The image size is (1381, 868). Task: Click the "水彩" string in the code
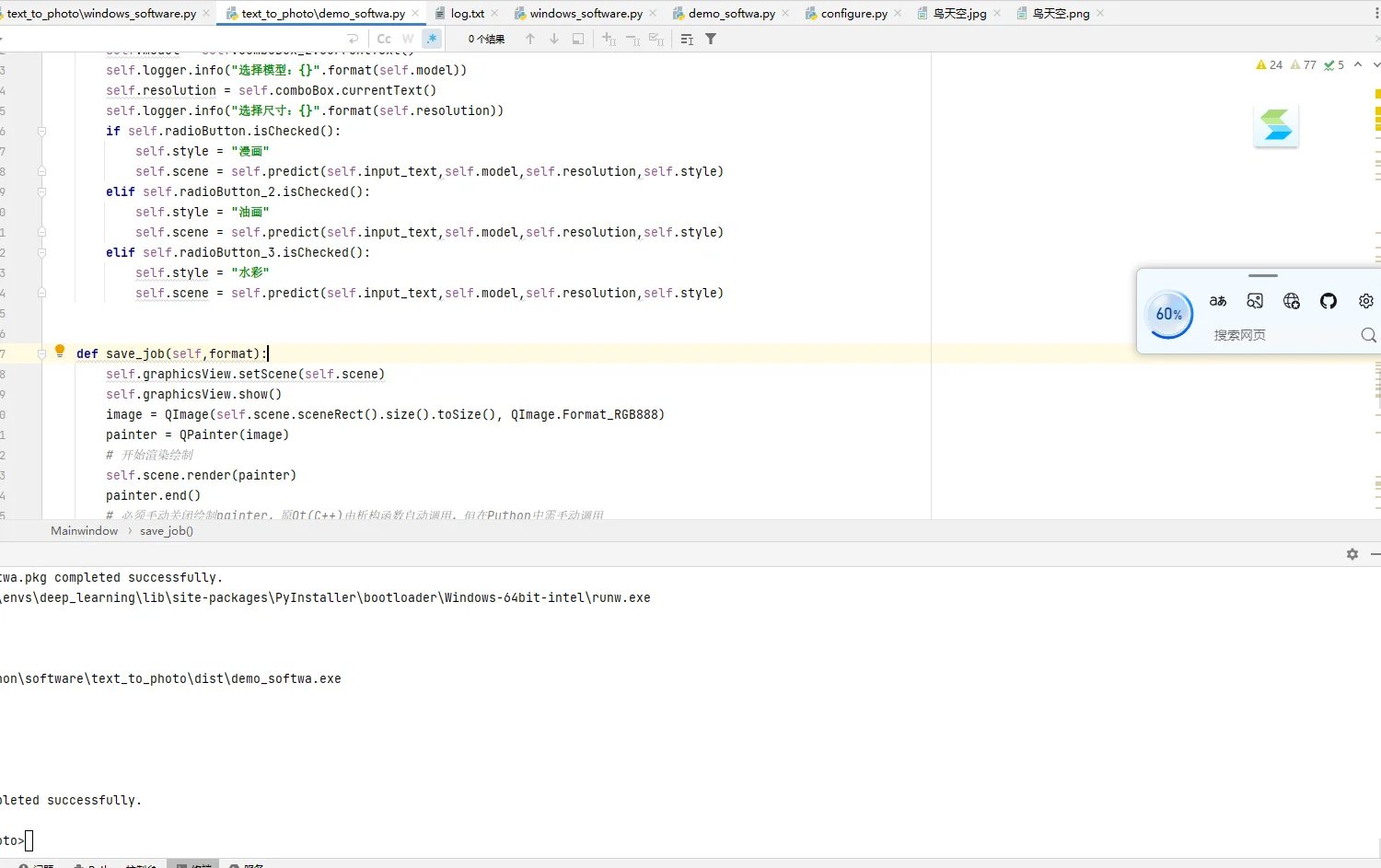point(250,272)
